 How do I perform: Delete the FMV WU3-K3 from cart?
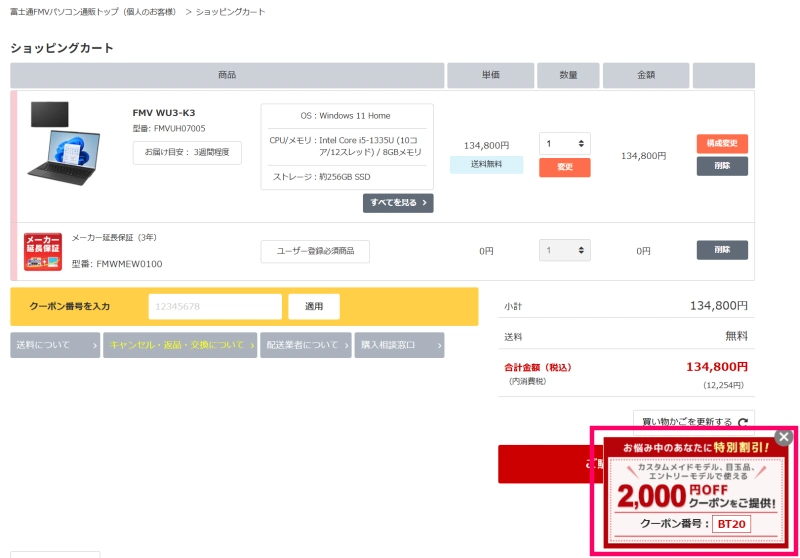[722, 166]
